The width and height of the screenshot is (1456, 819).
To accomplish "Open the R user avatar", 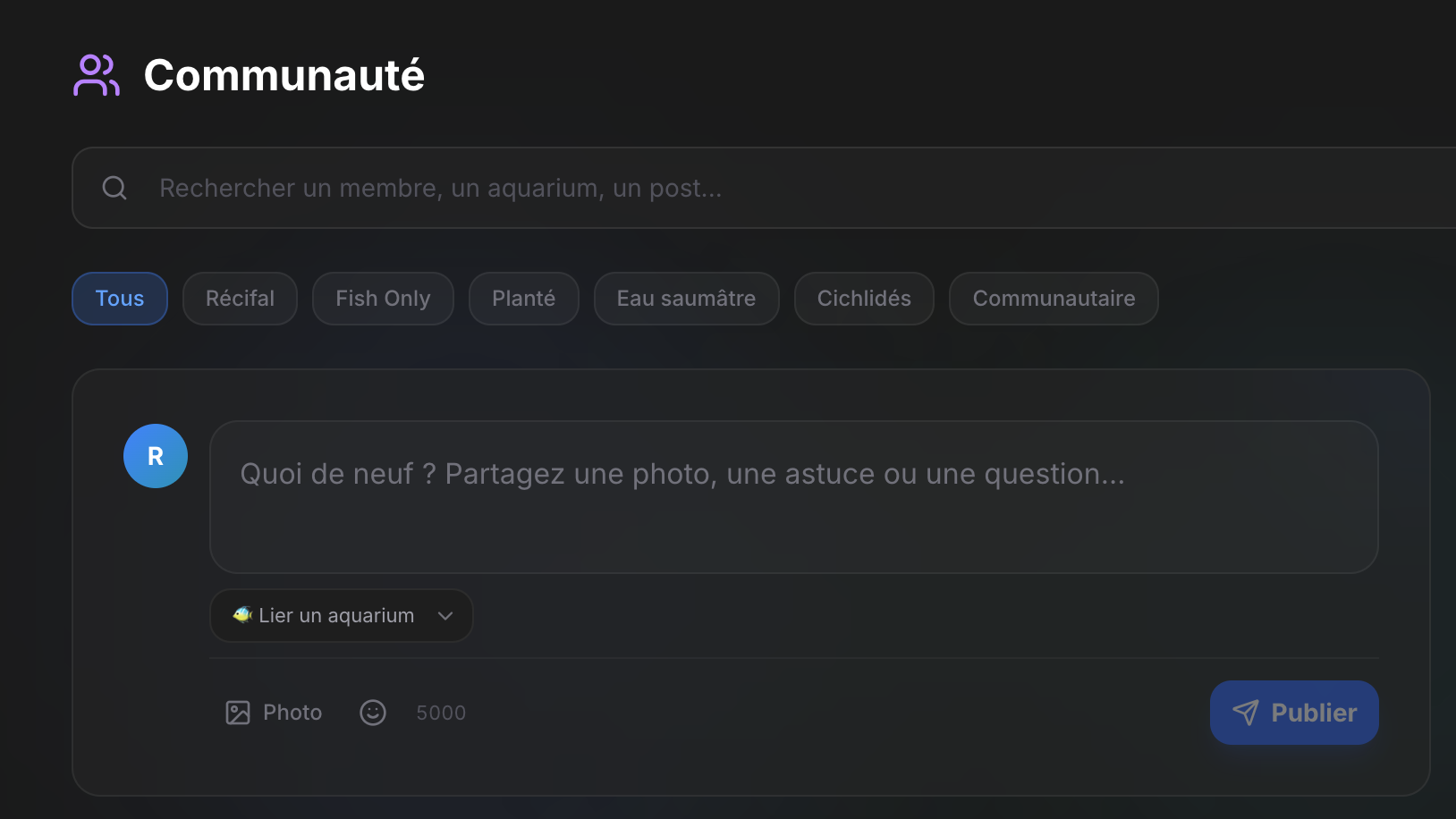I will pos(156,456).
